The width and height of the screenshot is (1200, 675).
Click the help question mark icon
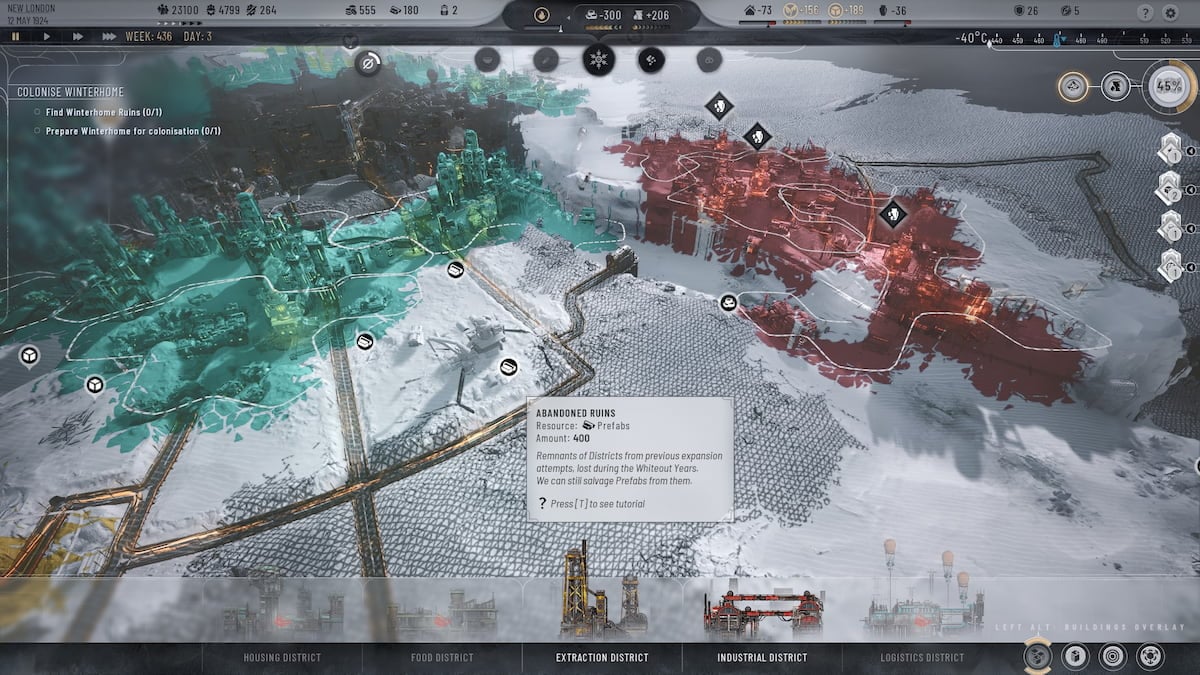(x=1145, y=11)
